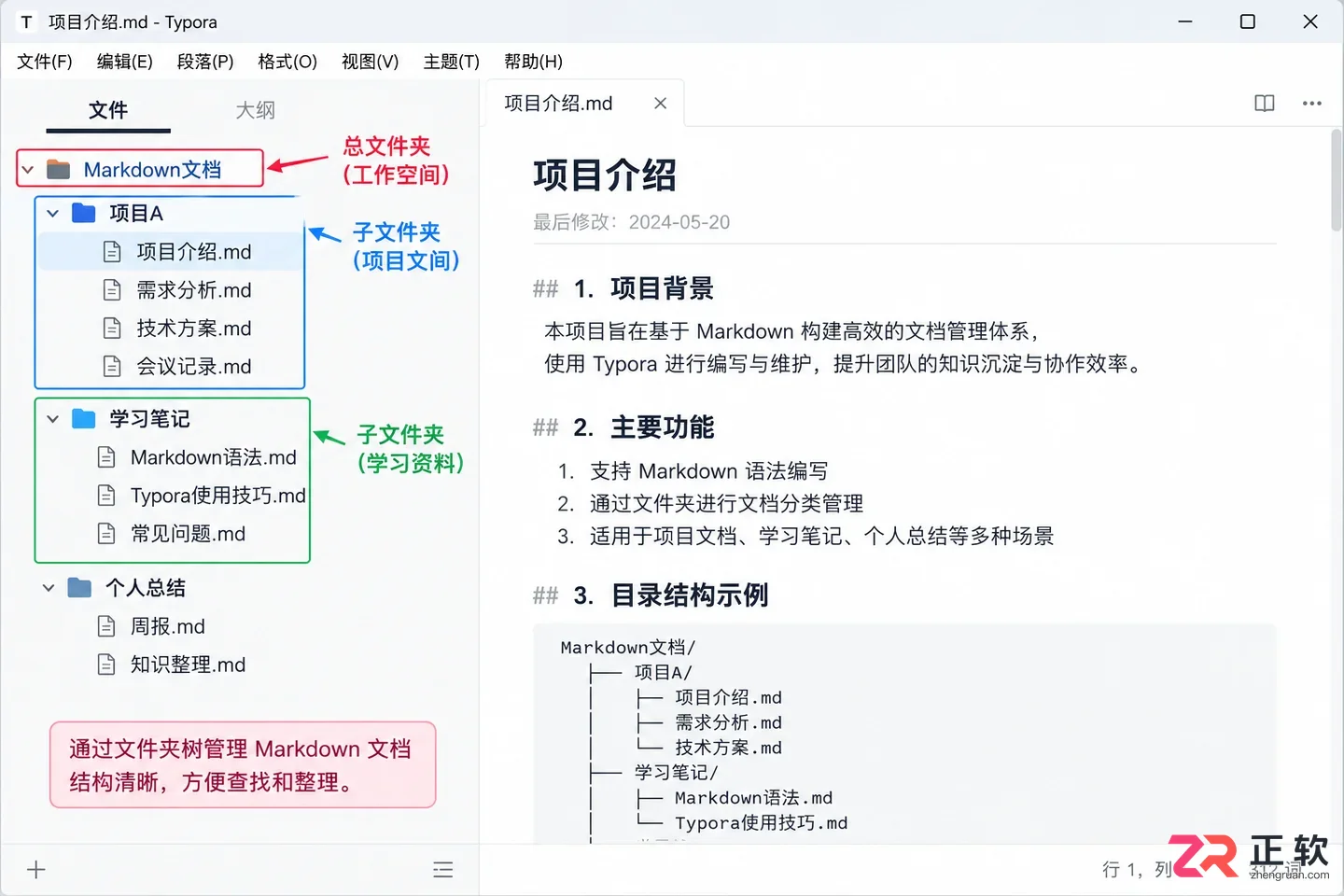Click the 项目A folder icon
Viewport: 1344px width, 896px height.
coord(84,213)
